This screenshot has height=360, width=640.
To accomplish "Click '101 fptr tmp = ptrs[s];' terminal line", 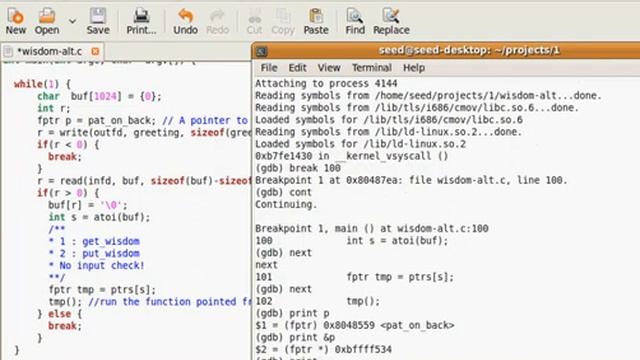I will coord(354,277).
